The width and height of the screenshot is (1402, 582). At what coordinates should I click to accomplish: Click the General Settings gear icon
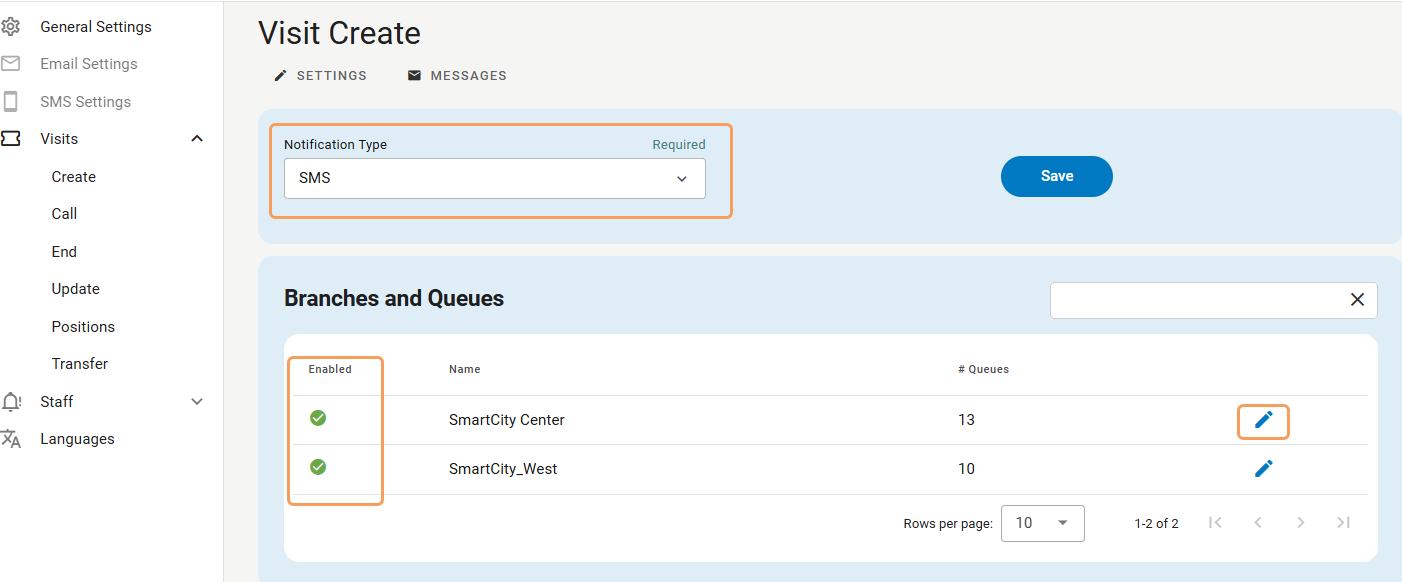[11, 27]
